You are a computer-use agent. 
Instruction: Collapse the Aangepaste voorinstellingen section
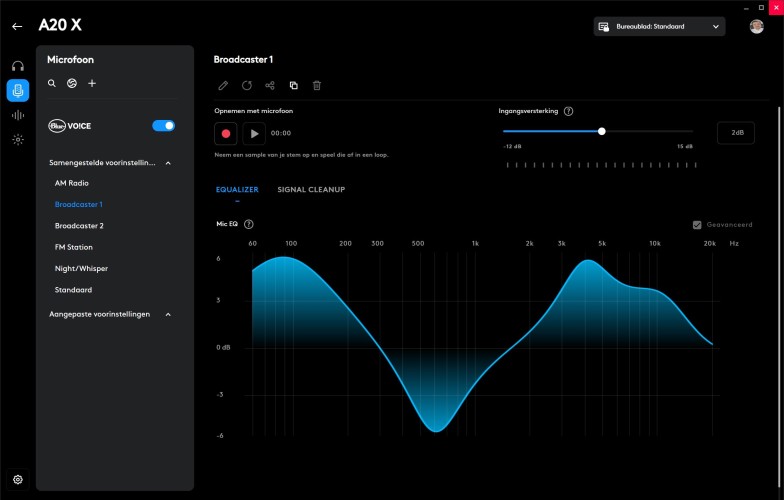pos(168,314)
